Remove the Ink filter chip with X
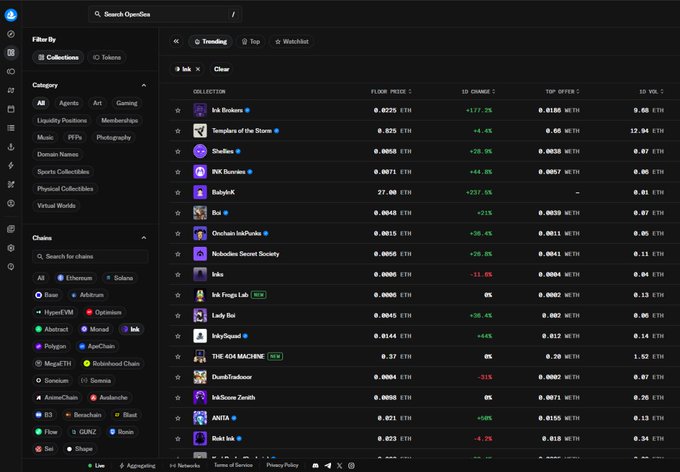 [198, 69]
